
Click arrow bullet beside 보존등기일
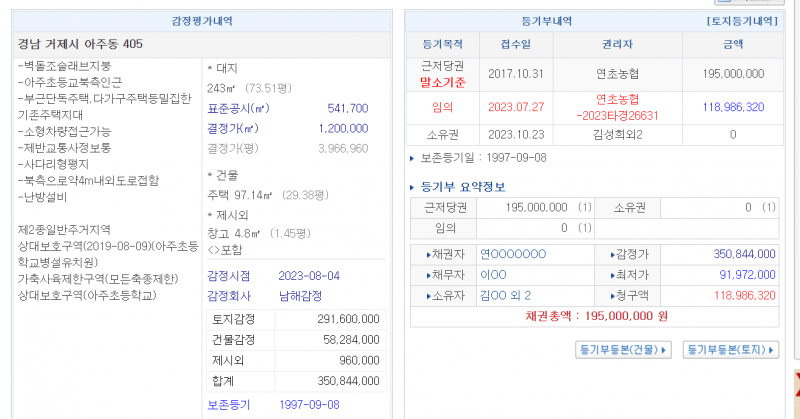coord(414,158)
